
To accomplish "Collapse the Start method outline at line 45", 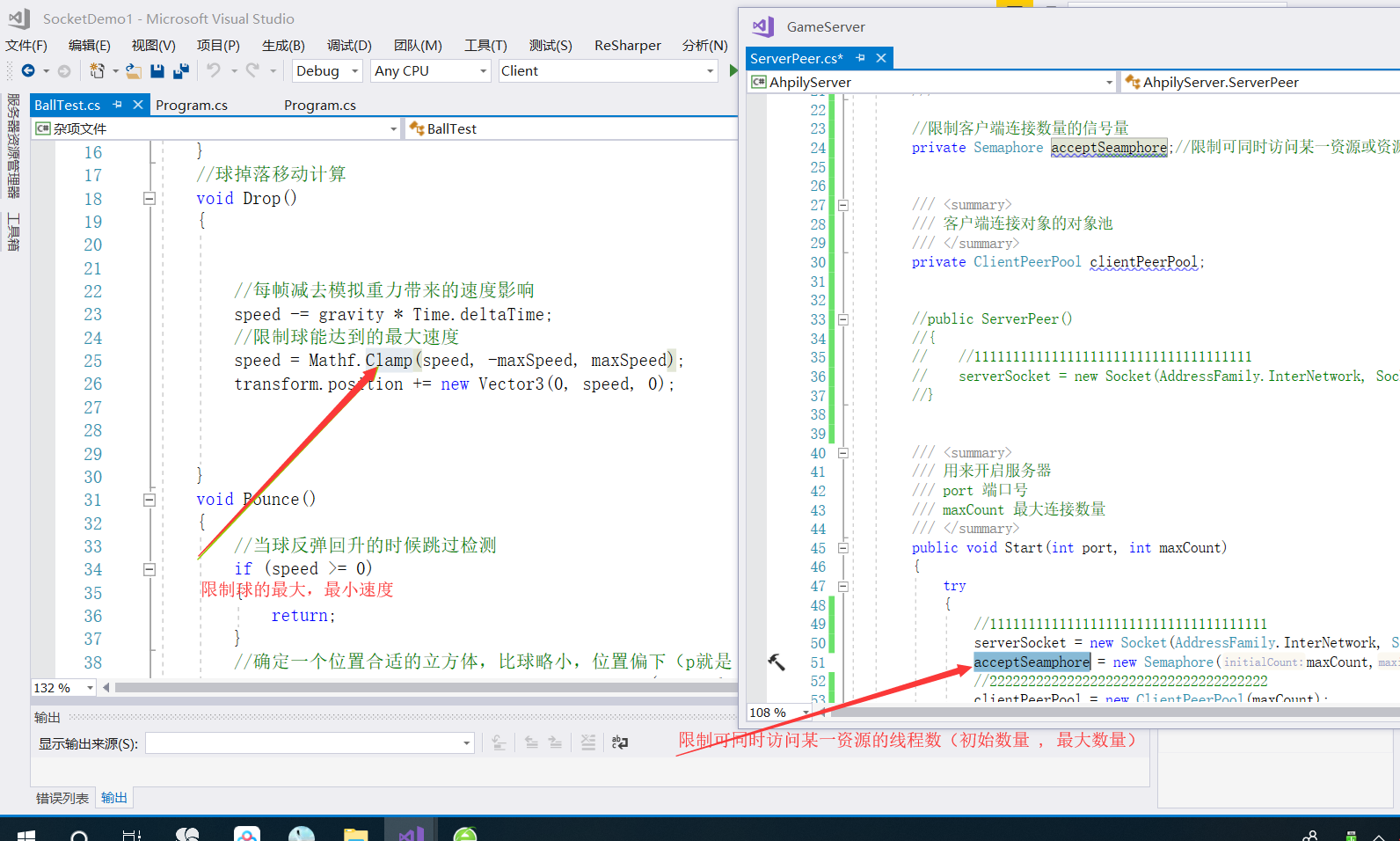I will pos(842,548).
